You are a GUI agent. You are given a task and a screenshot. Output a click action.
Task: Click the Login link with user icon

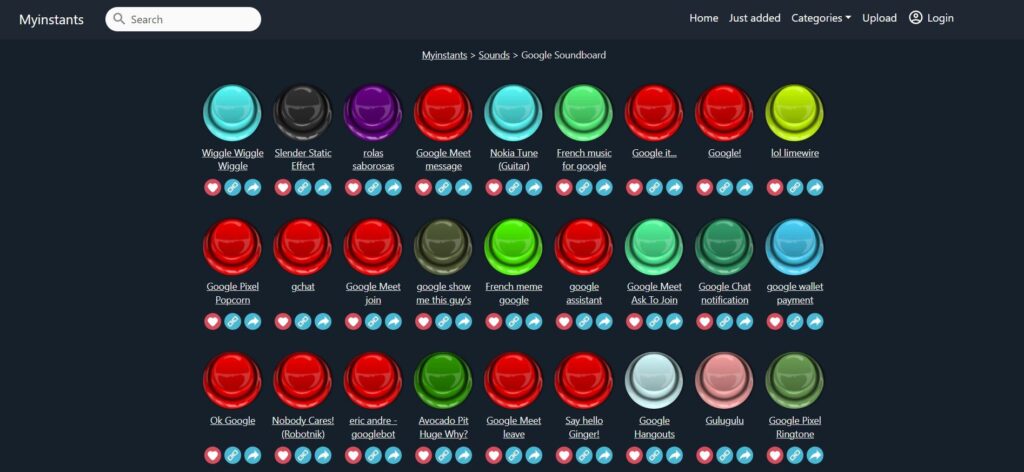coord(931,18)
